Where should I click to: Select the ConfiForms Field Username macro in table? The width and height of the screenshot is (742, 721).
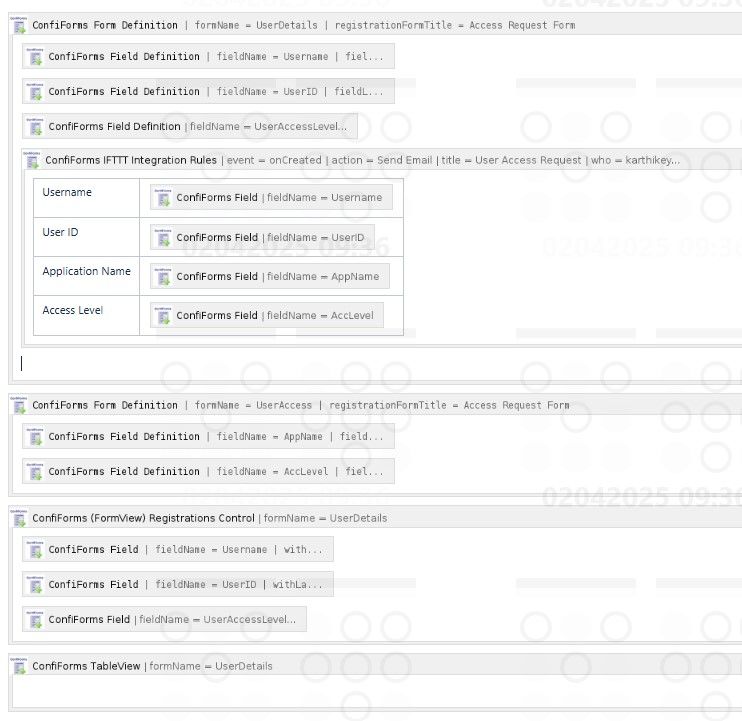(x=271, y=197)
